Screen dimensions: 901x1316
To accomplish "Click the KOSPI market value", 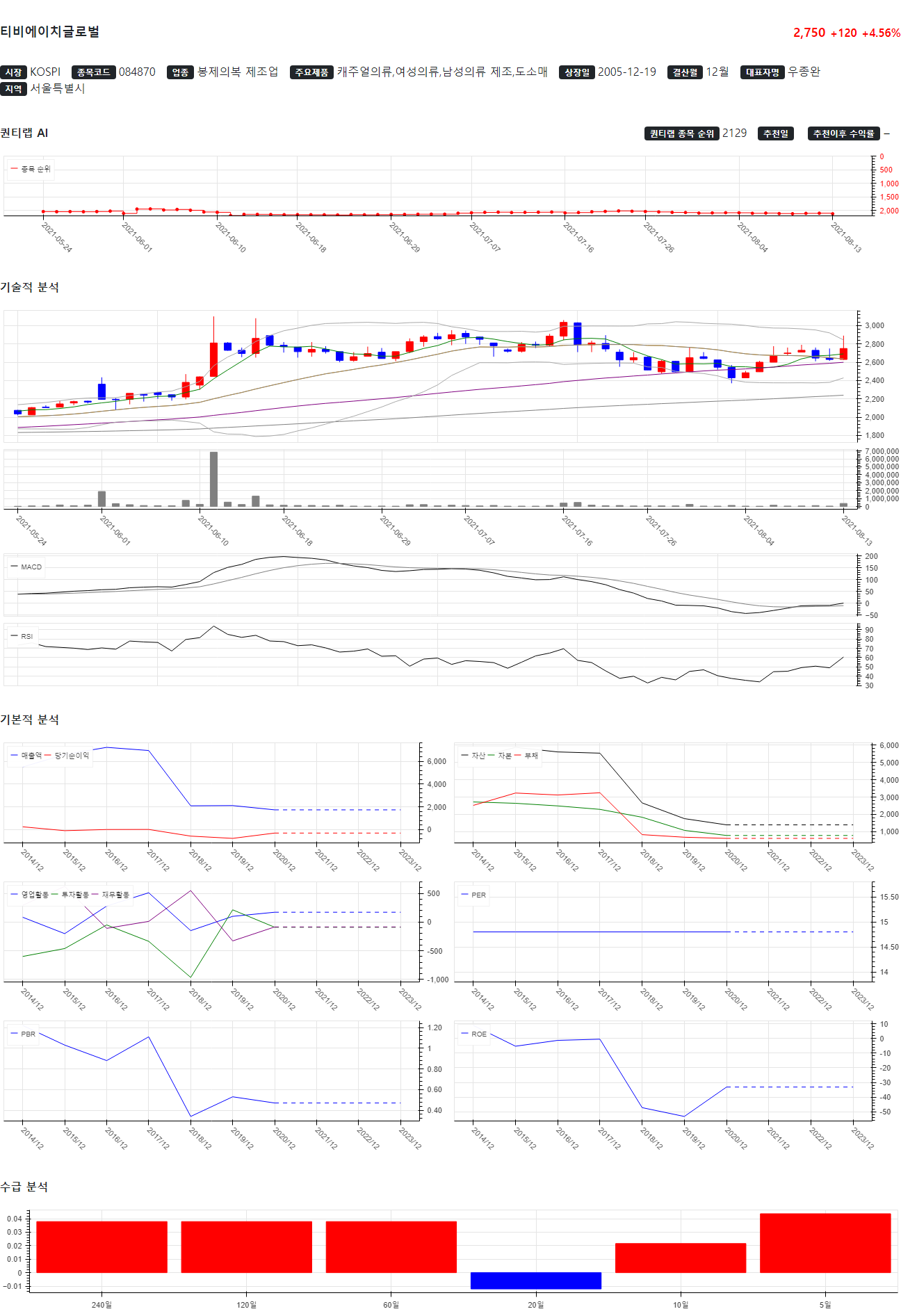I will [x=45, y=72].
